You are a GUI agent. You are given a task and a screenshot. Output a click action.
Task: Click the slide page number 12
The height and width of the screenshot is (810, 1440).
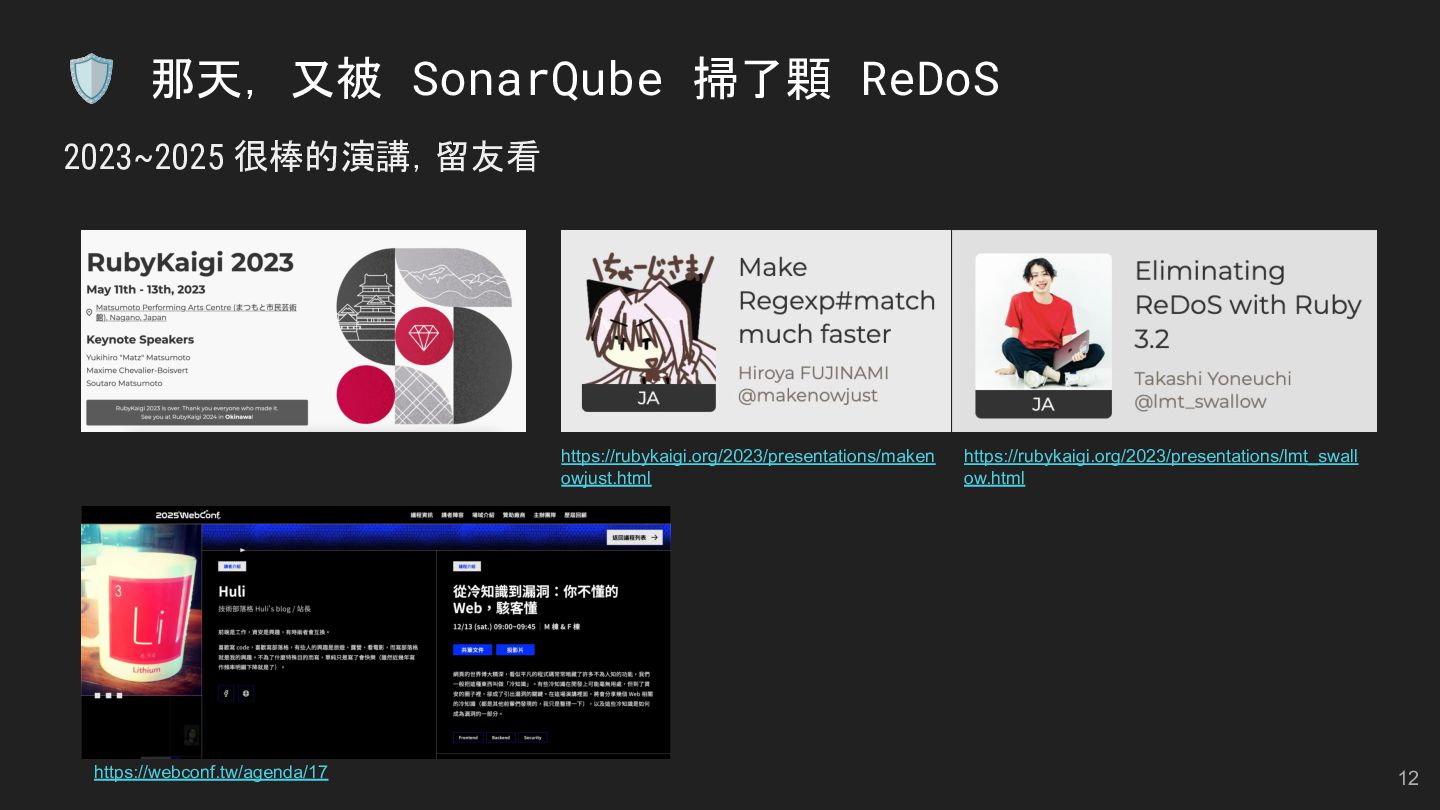(1408, 778)
